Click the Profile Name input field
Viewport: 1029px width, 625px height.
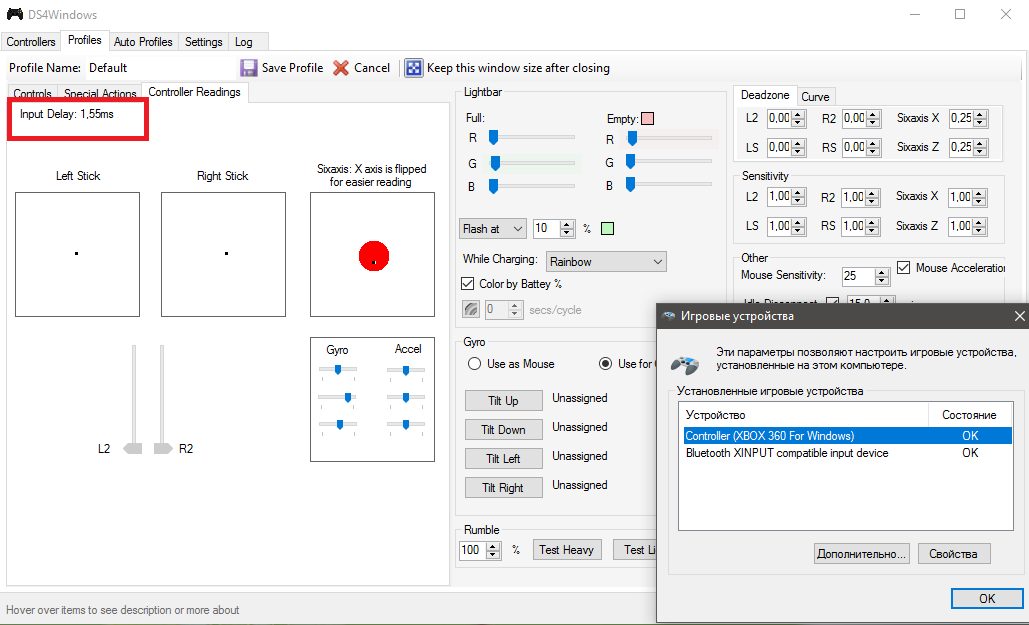(x=161, y=68)
